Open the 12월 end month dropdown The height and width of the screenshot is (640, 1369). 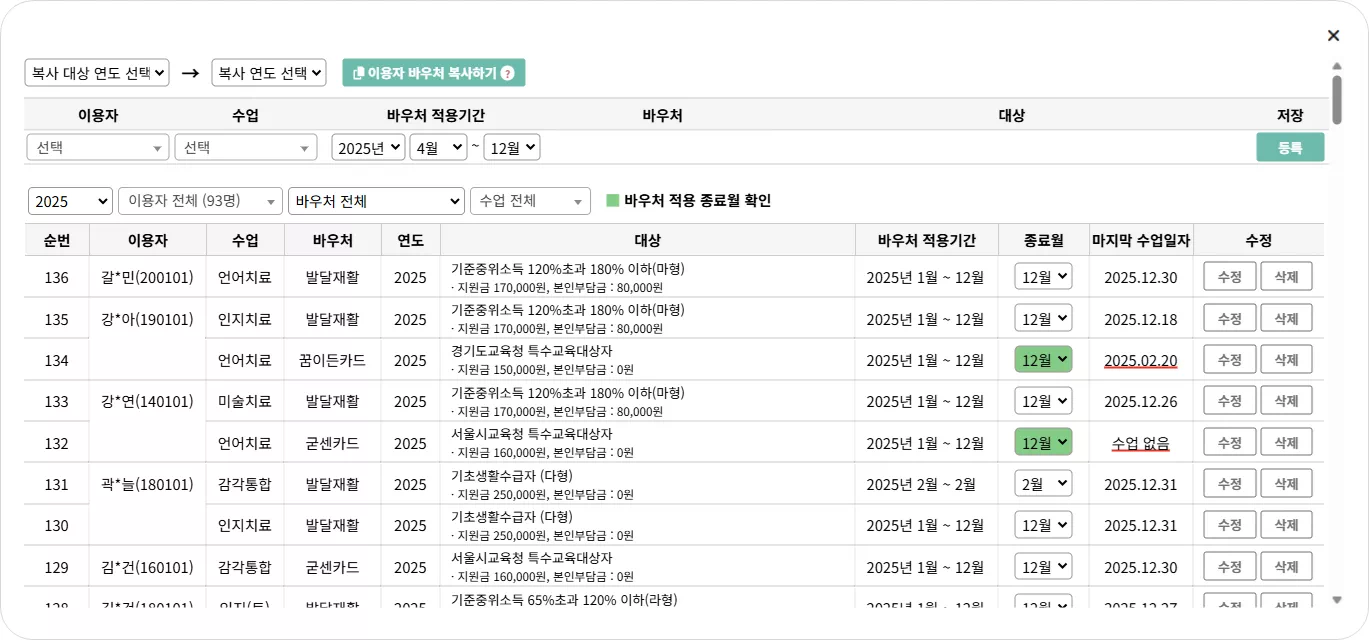511,147
